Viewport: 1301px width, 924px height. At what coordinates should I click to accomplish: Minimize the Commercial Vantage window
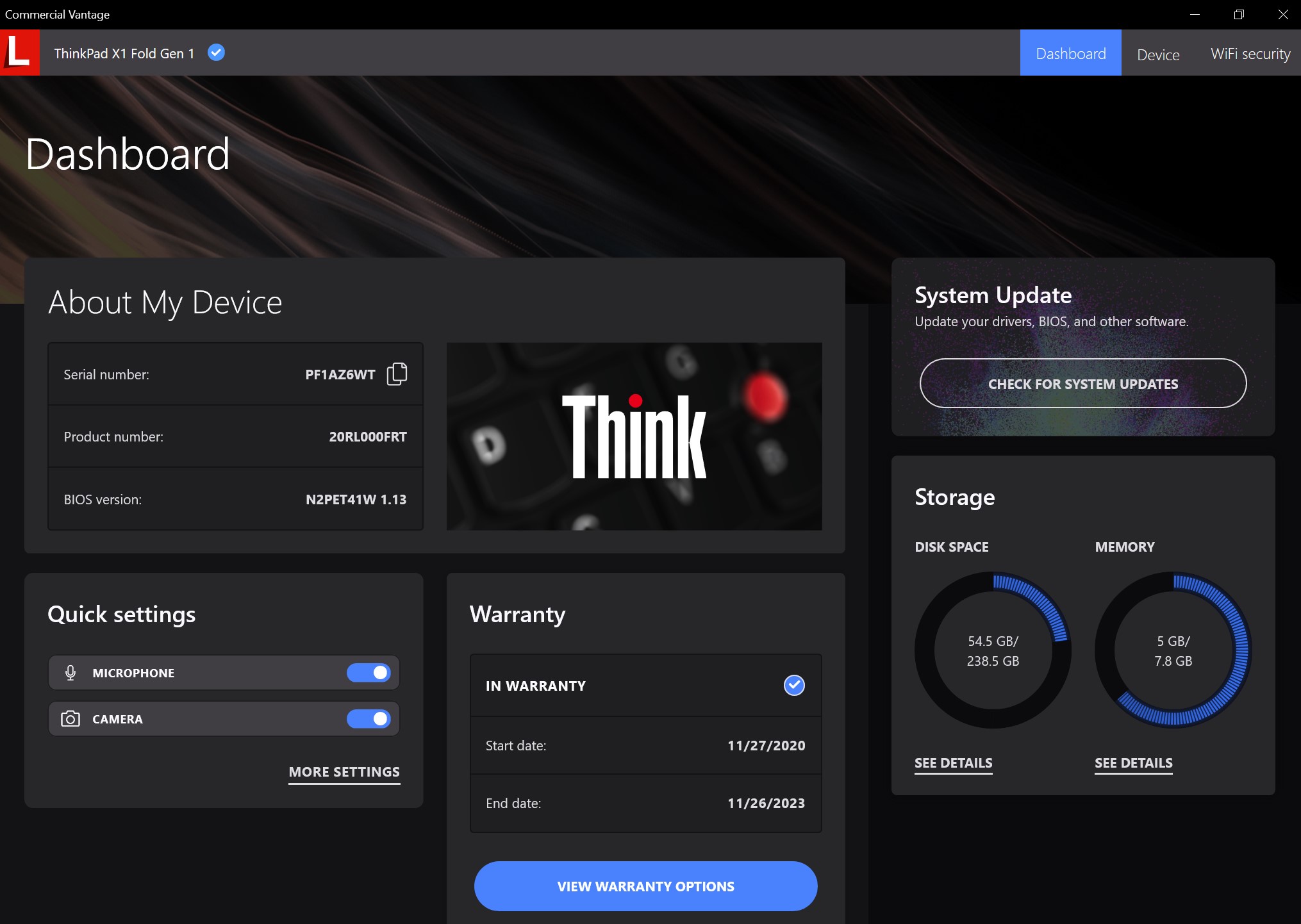click(x=1195, y=14)
